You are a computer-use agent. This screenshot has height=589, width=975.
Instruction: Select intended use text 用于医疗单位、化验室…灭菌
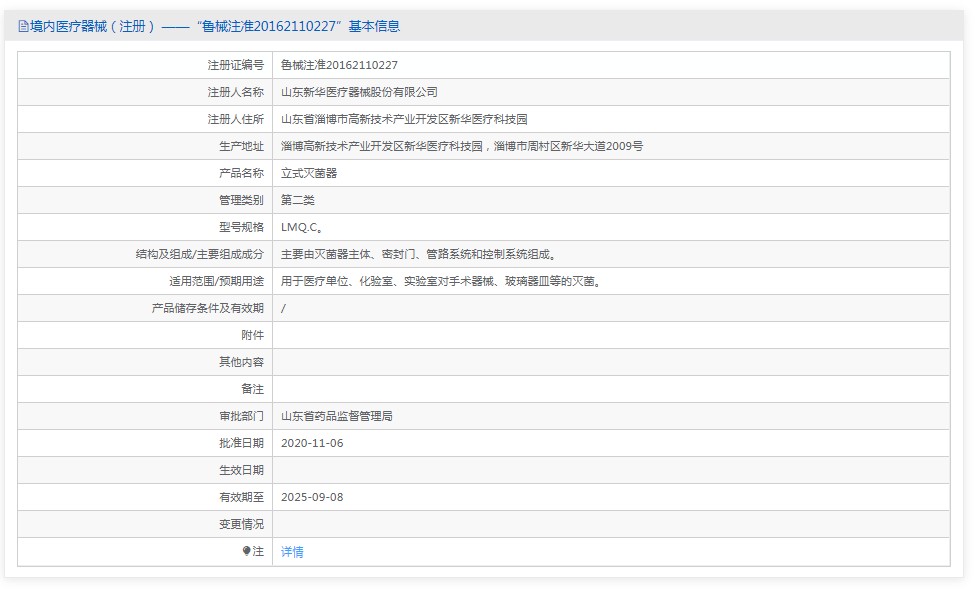441,282
